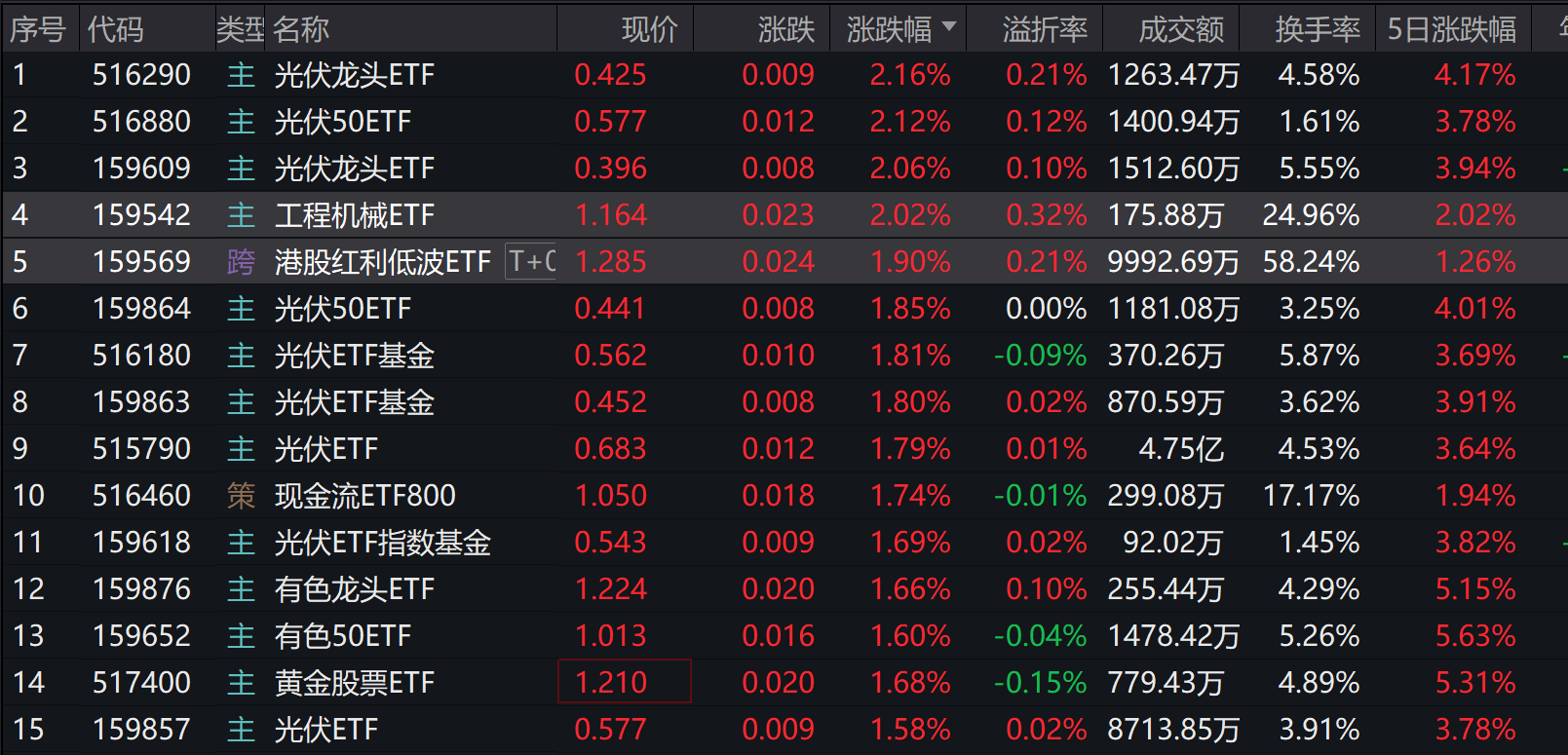Click the 主 type icon for 黄金股票ETF
The image size is (1568, 755).
pos(241,683)
